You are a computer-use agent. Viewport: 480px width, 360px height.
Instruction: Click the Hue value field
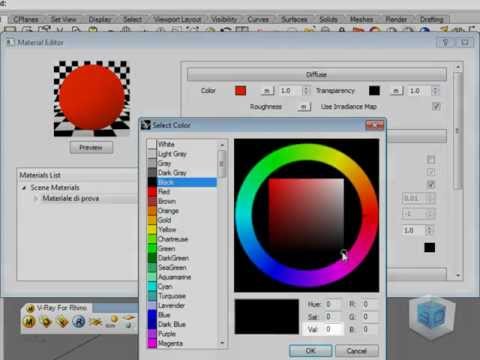[333, 304]
